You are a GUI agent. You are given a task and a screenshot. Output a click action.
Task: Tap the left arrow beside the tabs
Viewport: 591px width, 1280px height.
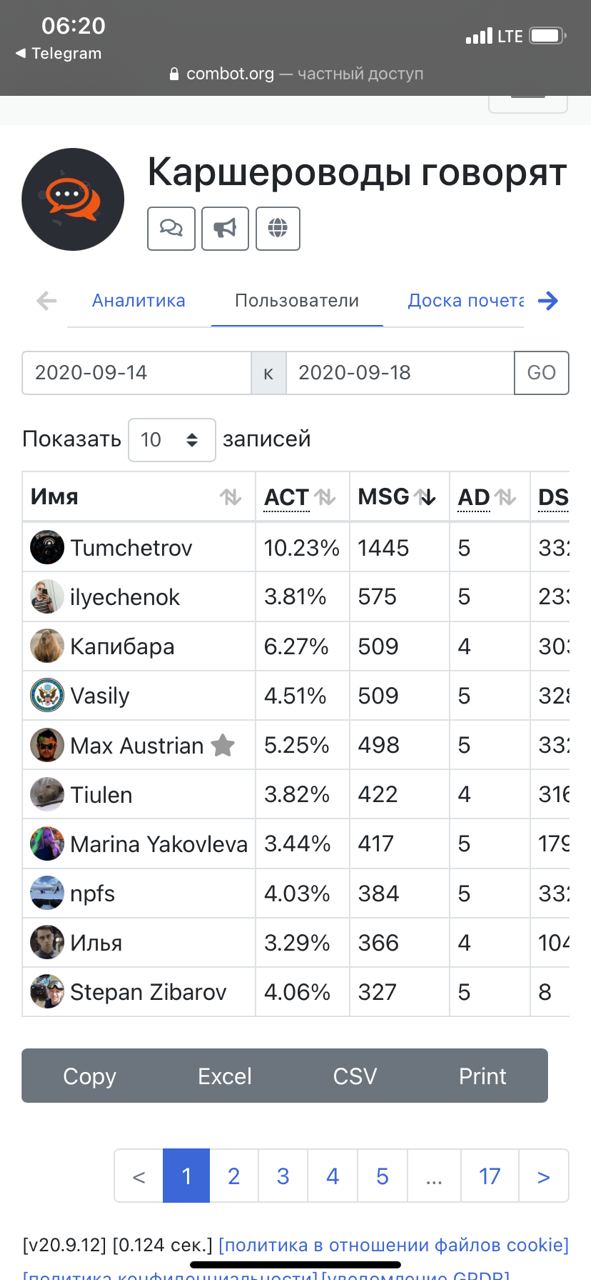[46, 300]
